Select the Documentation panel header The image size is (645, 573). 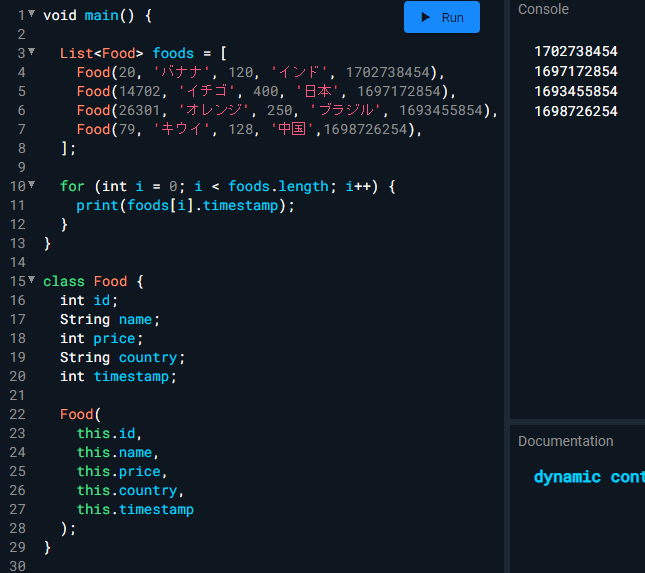566,441
